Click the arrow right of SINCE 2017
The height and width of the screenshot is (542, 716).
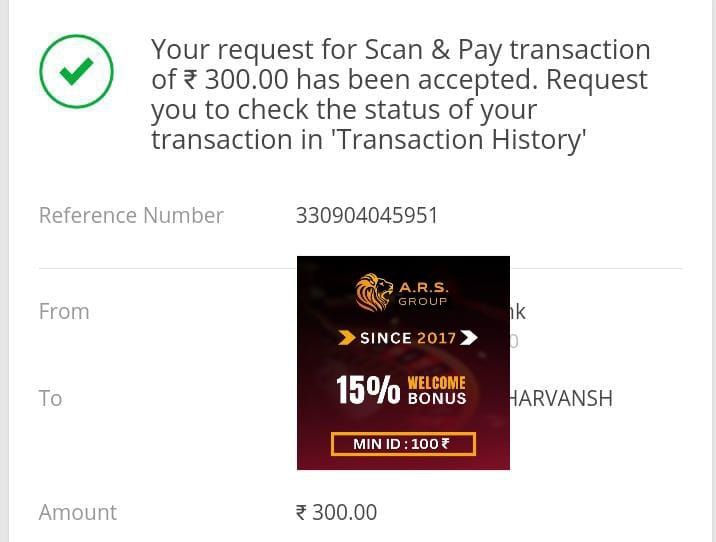[469, 338]
